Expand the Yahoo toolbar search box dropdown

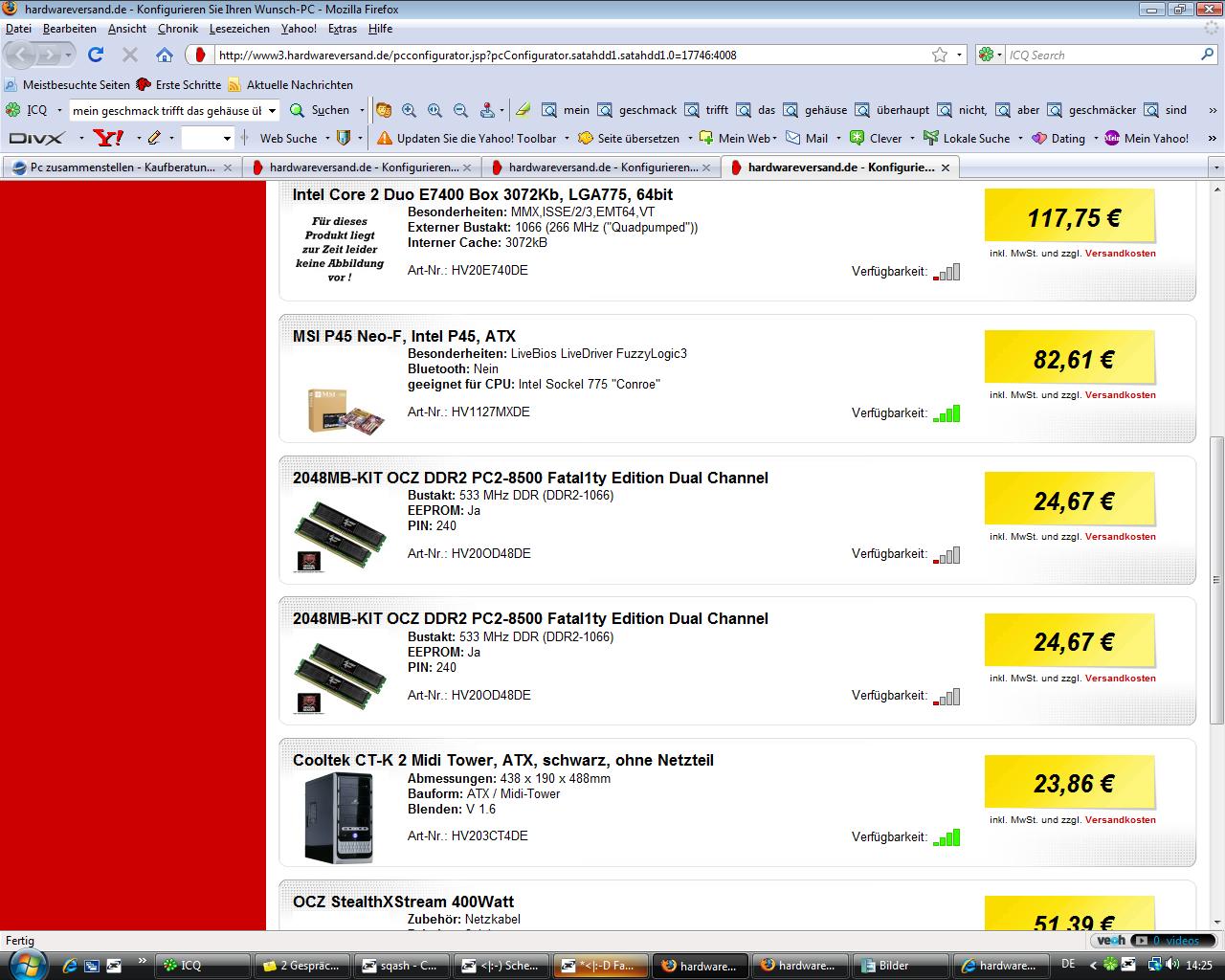tap(227, 138)
